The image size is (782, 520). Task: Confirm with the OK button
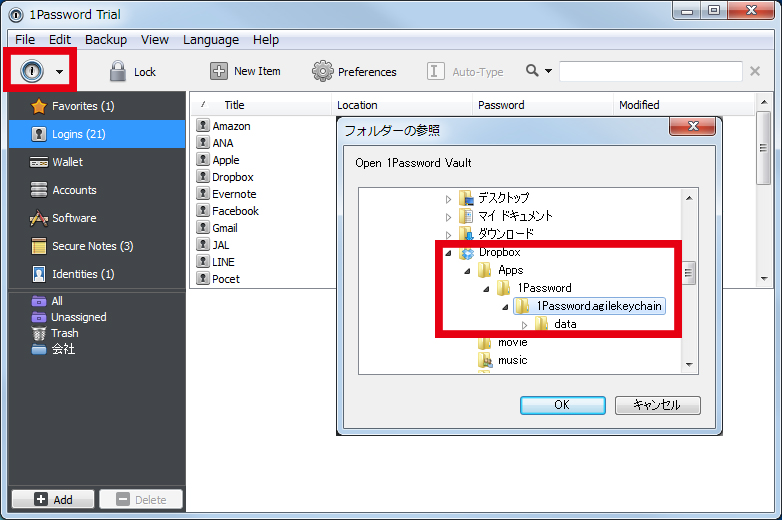[x=563, y=405]
